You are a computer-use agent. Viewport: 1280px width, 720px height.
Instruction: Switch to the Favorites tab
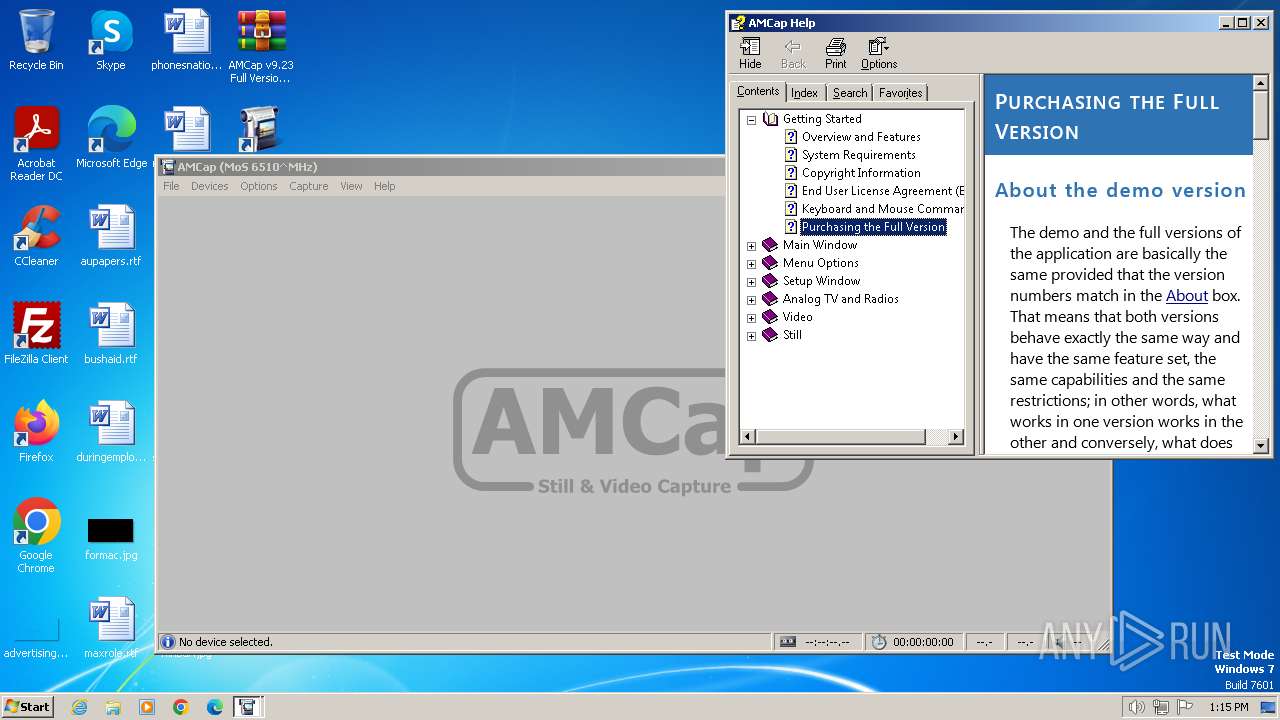[900, 93]
